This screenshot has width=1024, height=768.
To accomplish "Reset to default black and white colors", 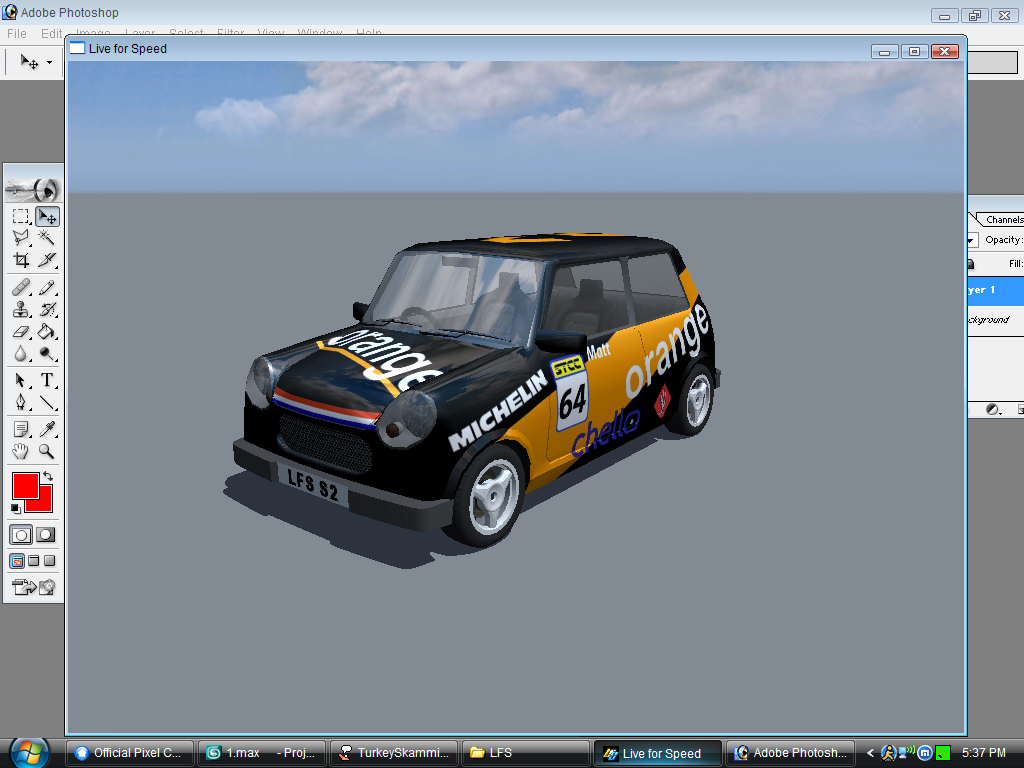I will pyautogui.click(x=16, y=508).
